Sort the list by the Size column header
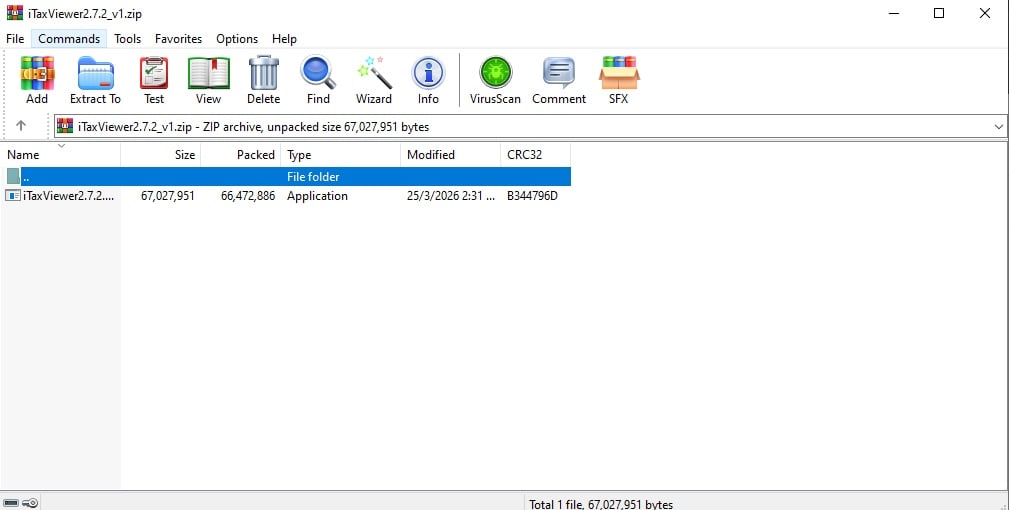This screenshot has width=1009, height=510. point(161,154)
